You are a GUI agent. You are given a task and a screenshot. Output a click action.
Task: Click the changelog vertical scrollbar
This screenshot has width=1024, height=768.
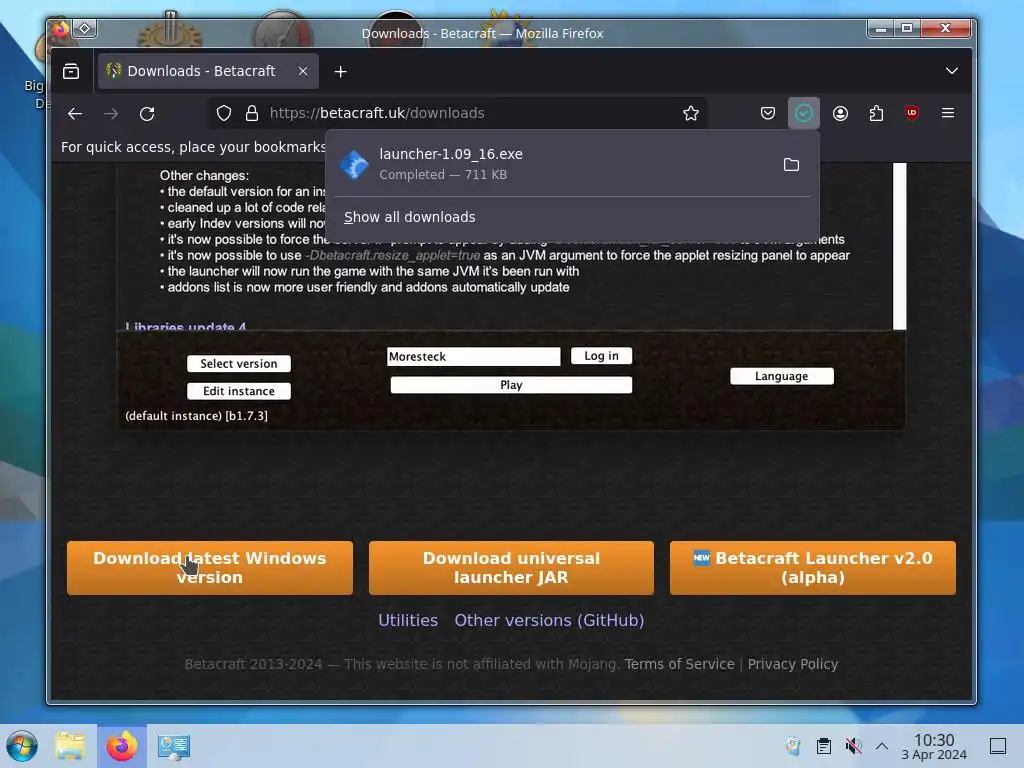pos(899,246)
